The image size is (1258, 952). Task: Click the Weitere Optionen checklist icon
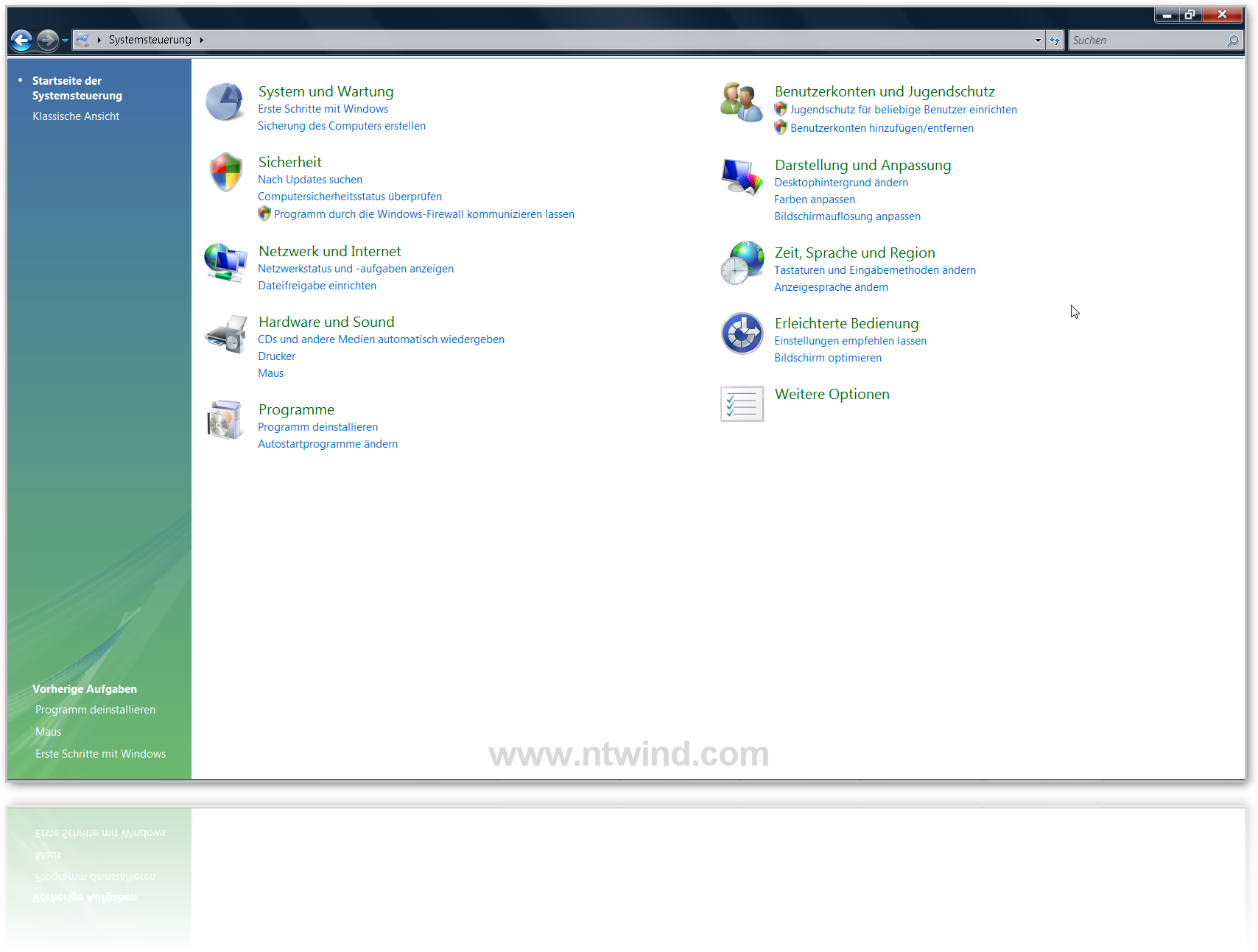(742, 404)
